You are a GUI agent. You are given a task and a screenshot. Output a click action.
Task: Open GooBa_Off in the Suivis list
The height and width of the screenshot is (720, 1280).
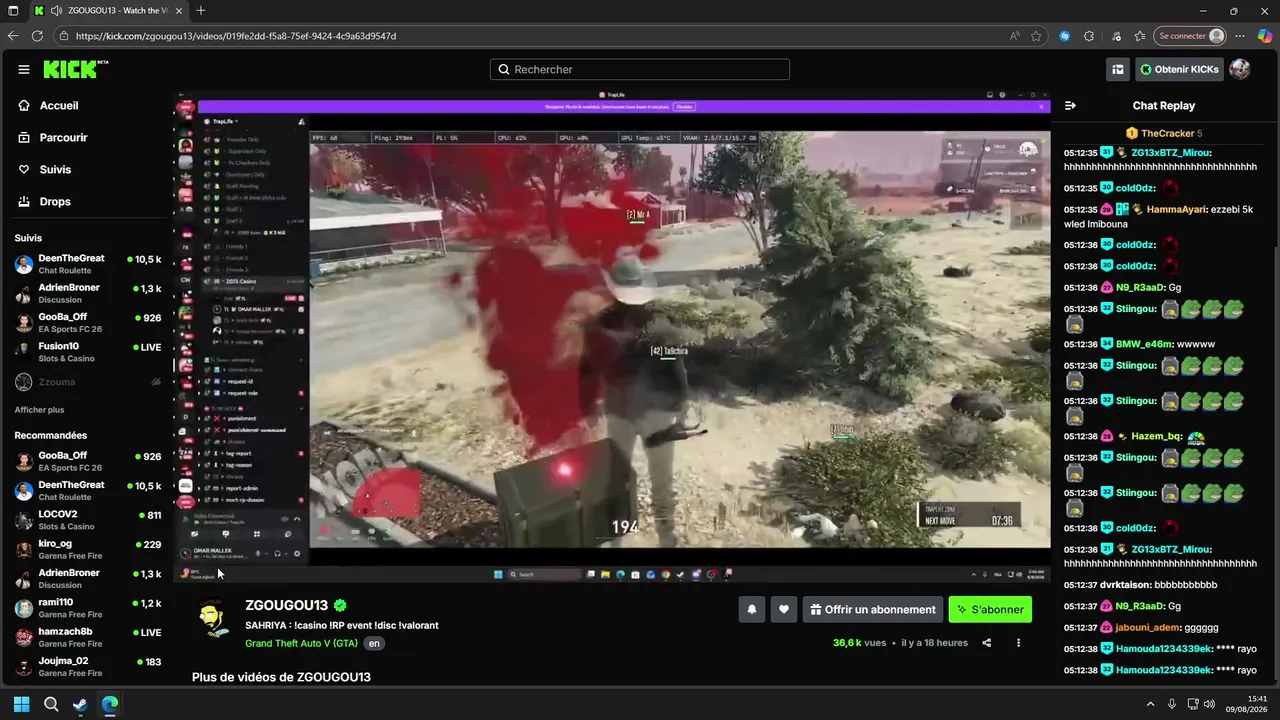(x=88, y=322)
